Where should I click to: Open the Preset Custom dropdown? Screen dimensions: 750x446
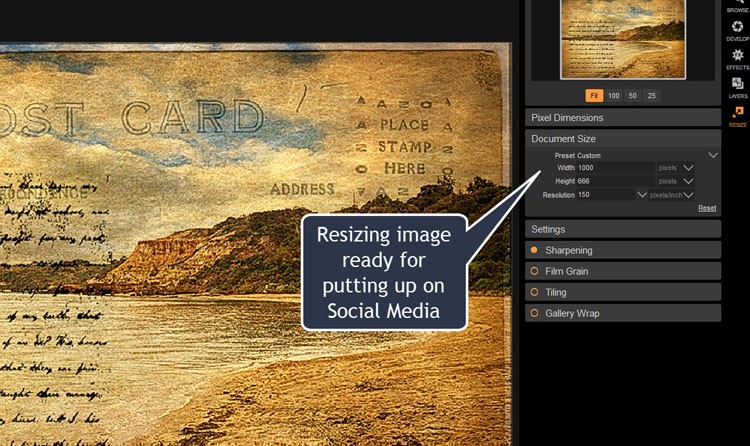[x=713, y=156]
